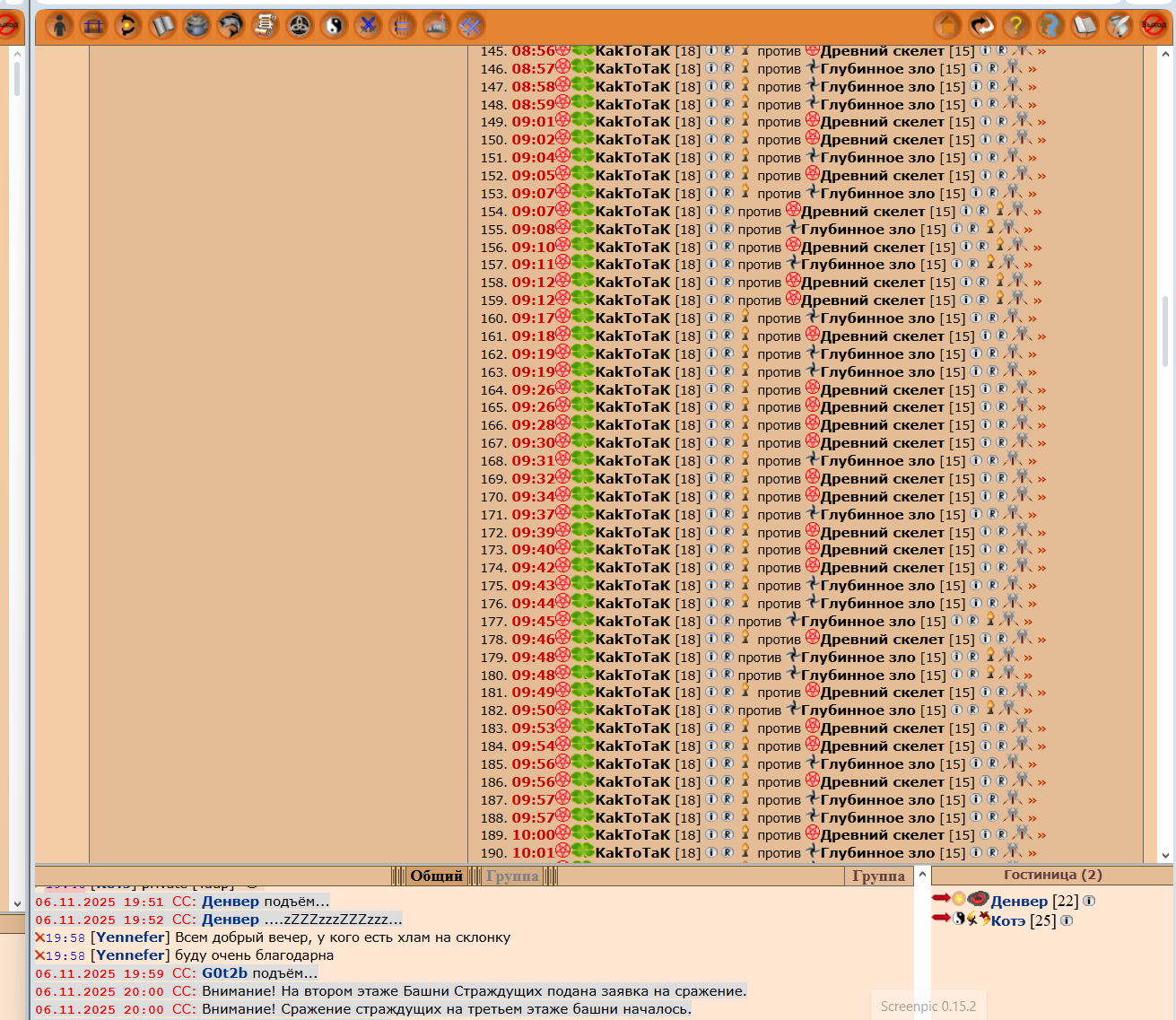Go to the home house icon
The width and height of the screenshot is (1176, 1020).
[947, 25]
